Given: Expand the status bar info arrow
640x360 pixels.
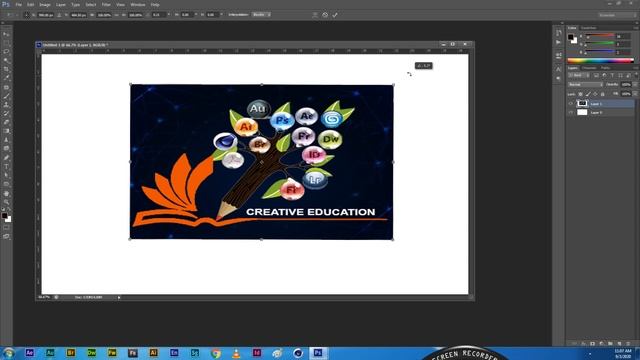Looking at the screenshot, I should [119, 298].
